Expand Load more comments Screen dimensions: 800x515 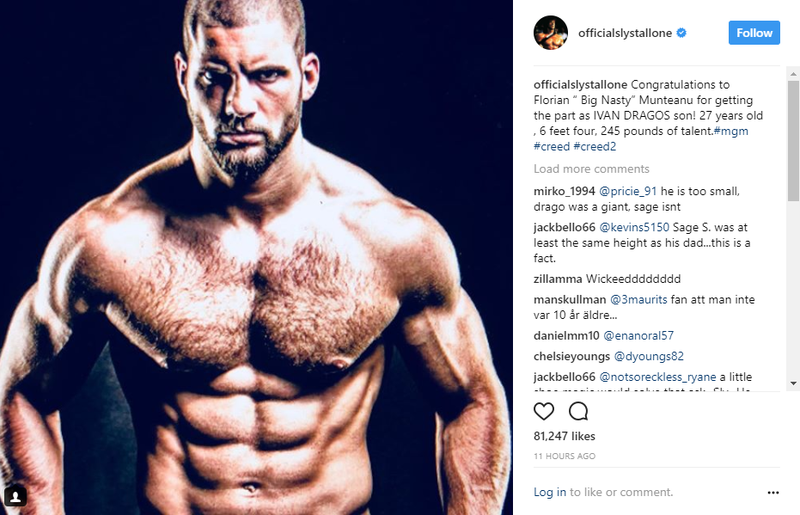coord(591,169)
